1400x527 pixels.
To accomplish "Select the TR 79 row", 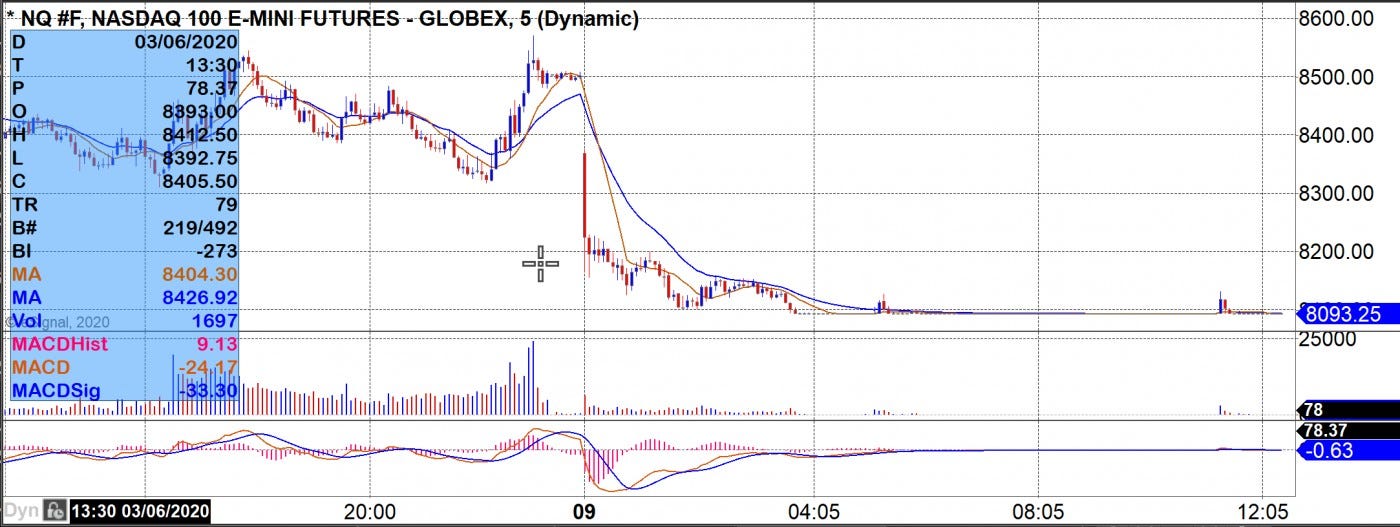I will pos(125,204).
